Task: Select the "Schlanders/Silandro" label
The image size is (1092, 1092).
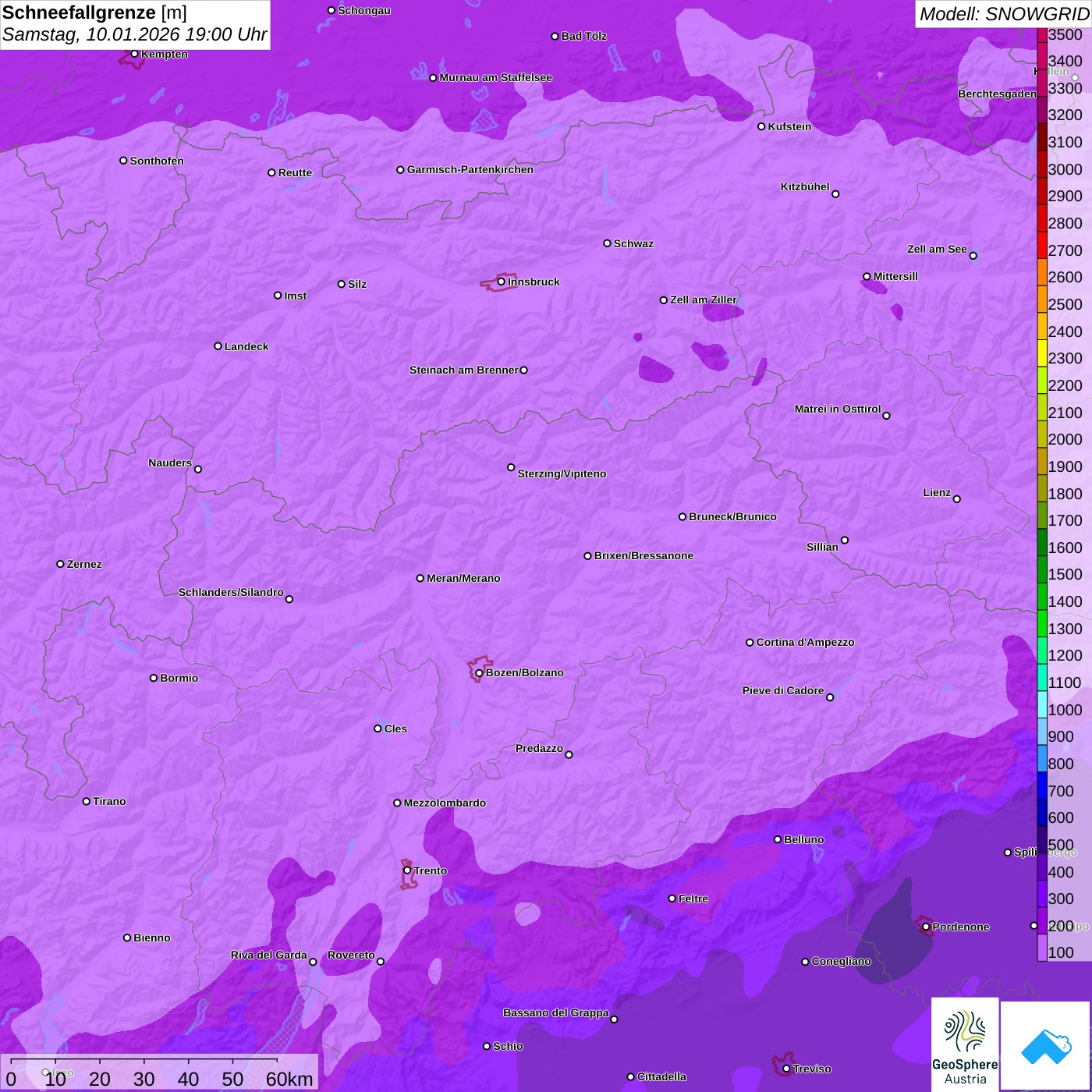Action: 231,592
